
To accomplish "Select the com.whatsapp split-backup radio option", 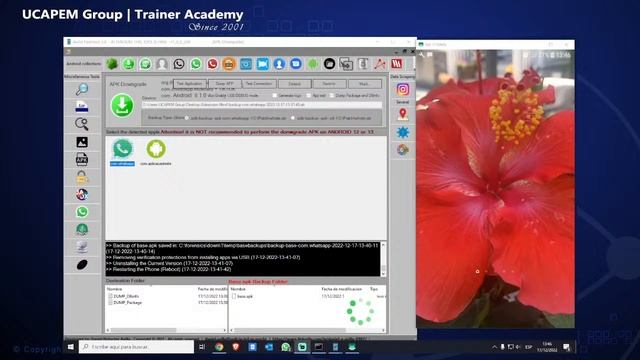I will [187, 118].
